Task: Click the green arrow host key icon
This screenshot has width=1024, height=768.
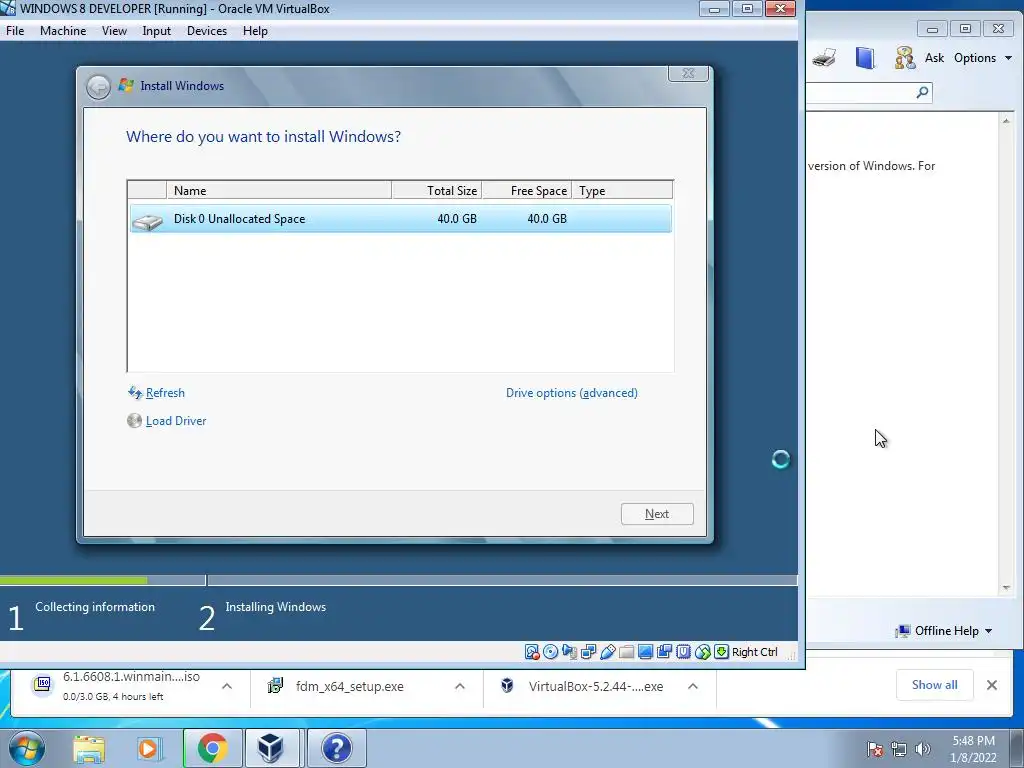Action: [x=721, y=652]
